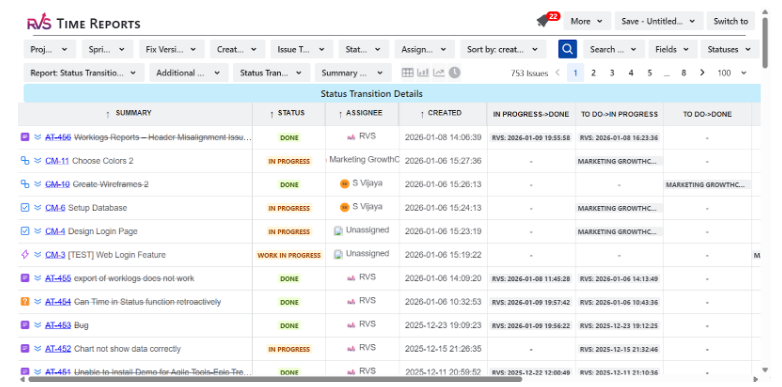The width and height of the screenshot is (782, 387).
Task: Open the Search ... dropdown
Action: tap(613, 49)
